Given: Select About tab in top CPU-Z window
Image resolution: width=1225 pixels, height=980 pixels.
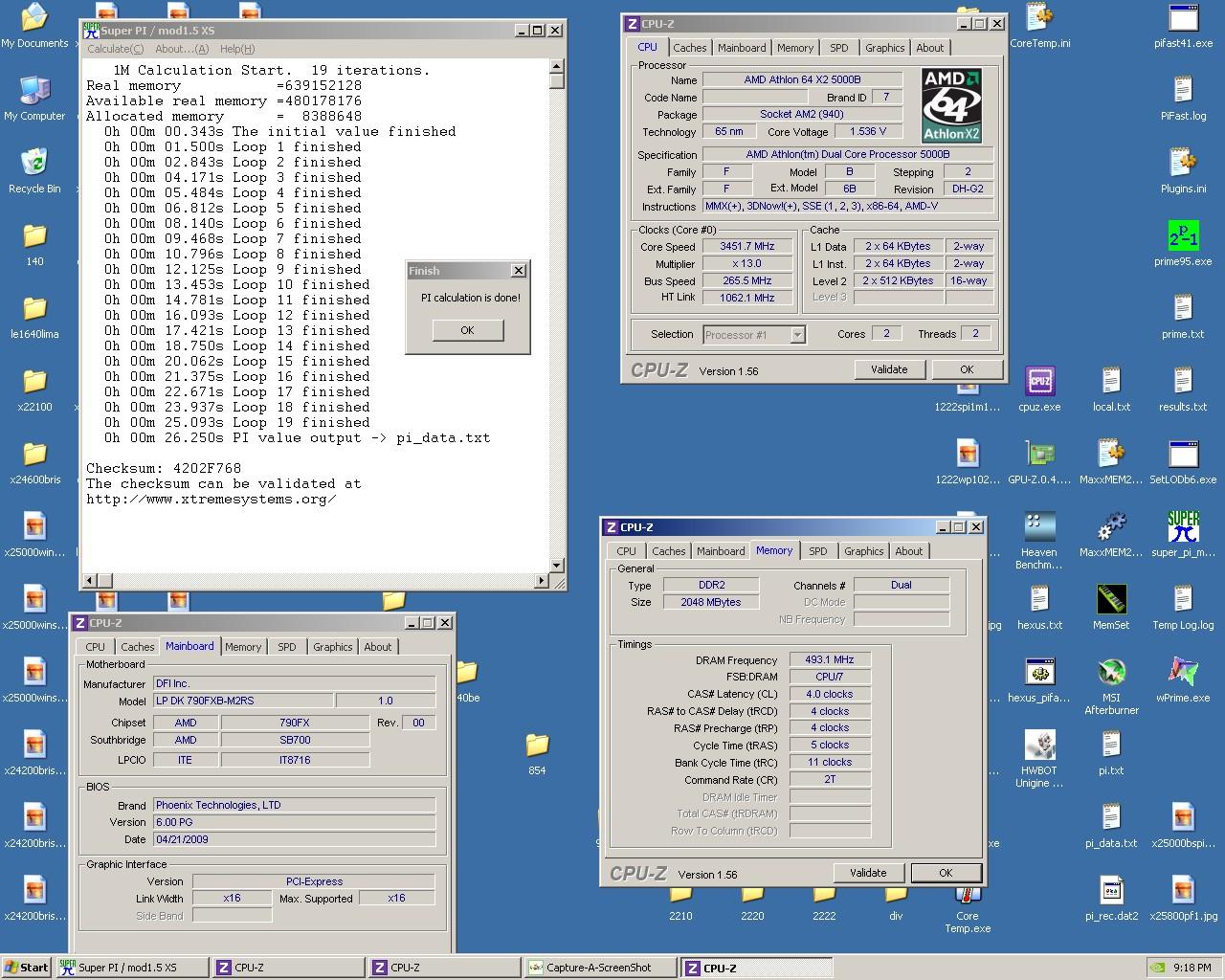Looking at the screenshot, I should point(929,48).
